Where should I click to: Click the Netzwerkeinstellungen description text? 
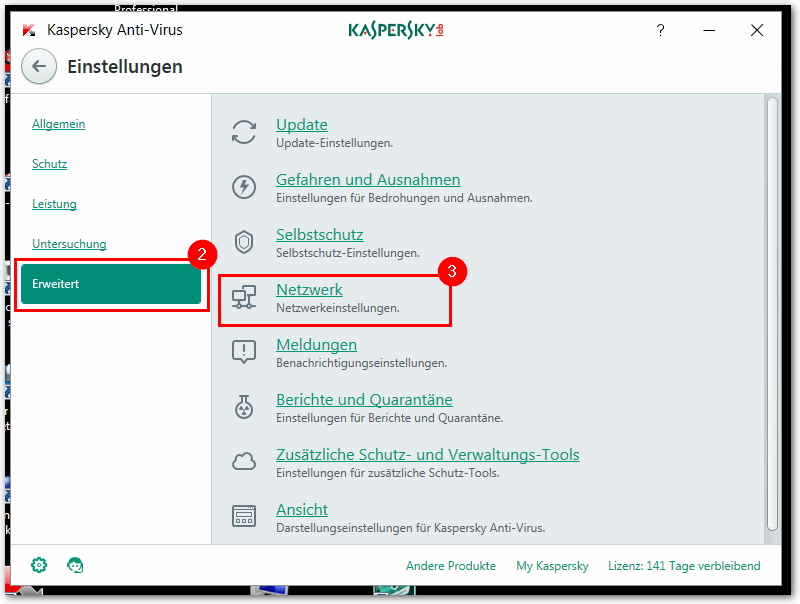pyautogui.click(x=338, y=308)
